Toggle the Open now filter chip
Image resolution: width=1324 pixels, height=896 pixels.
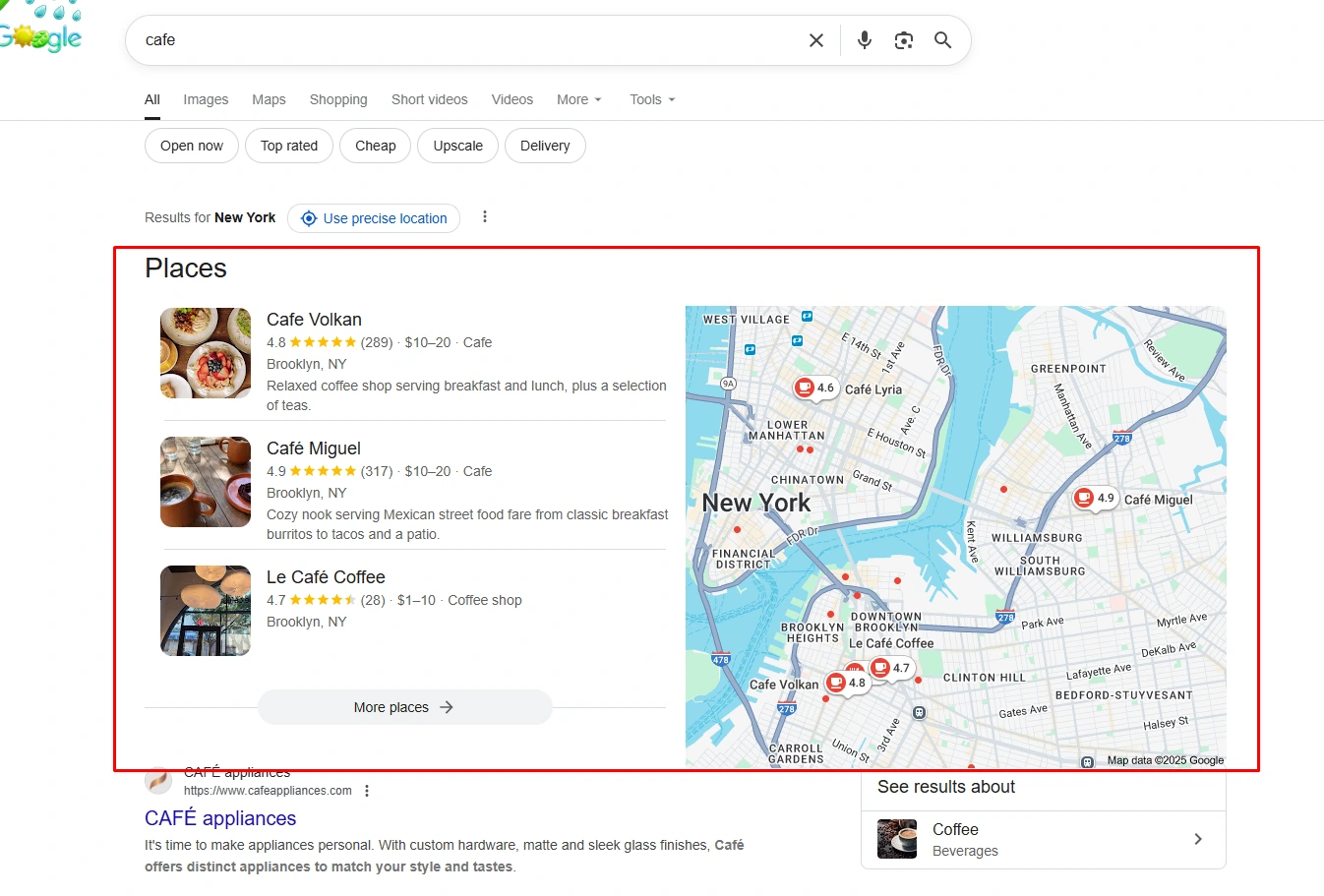[x=192, y=146]
